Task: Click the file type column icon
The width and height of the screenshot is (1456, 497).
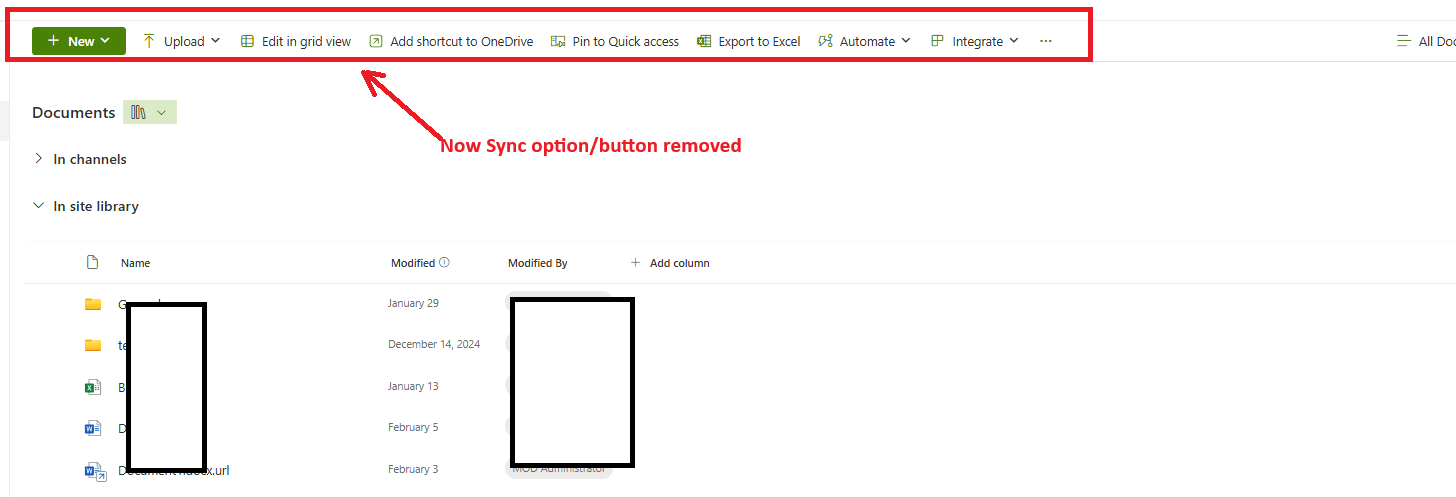Action: click(x=93, y=262)
